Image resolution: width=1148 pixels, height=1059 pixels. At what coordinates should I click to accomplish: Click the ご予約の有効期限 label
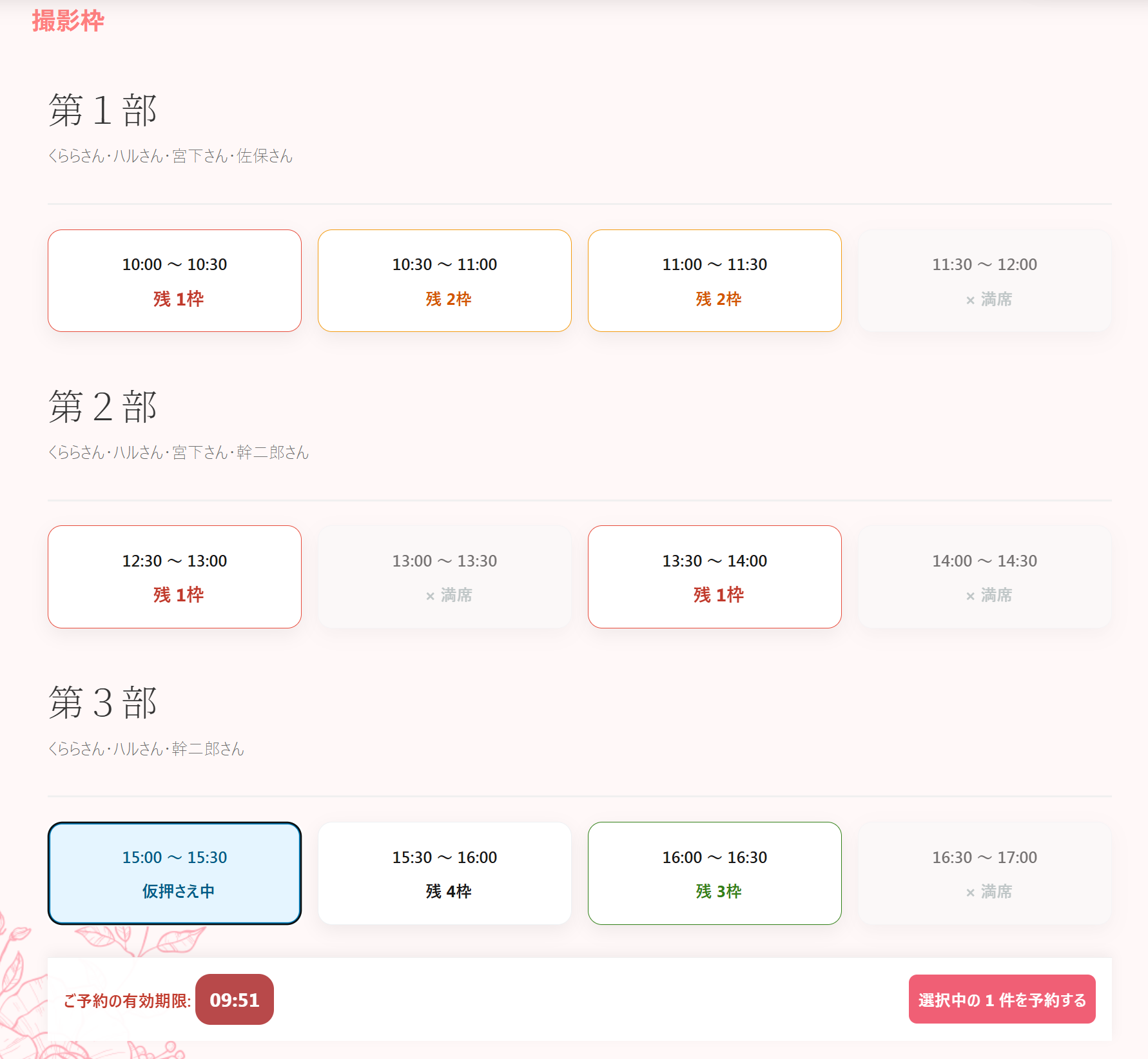click(x=127, y=1000)
